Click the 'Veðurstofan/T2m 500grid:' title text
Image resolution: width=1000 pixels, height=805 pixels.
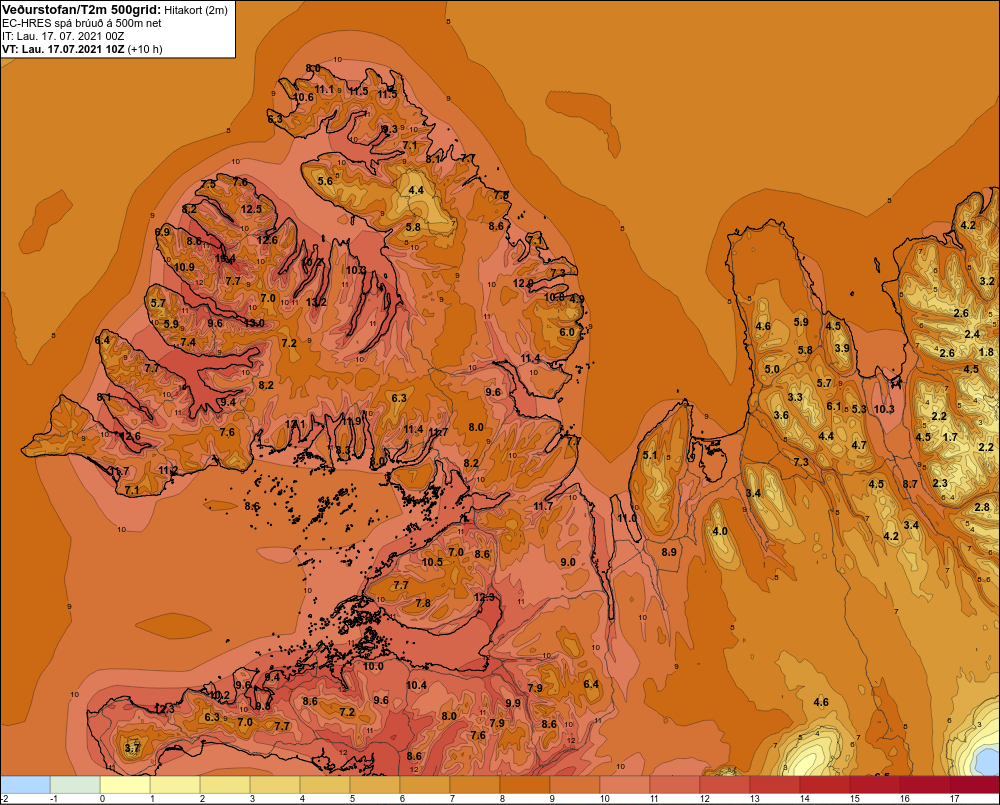(82, 10)
